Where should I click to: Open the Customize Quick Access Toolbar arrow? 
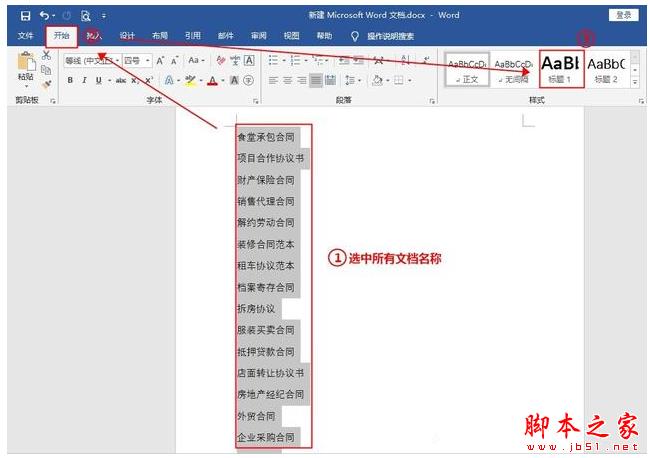click(104, 16)
